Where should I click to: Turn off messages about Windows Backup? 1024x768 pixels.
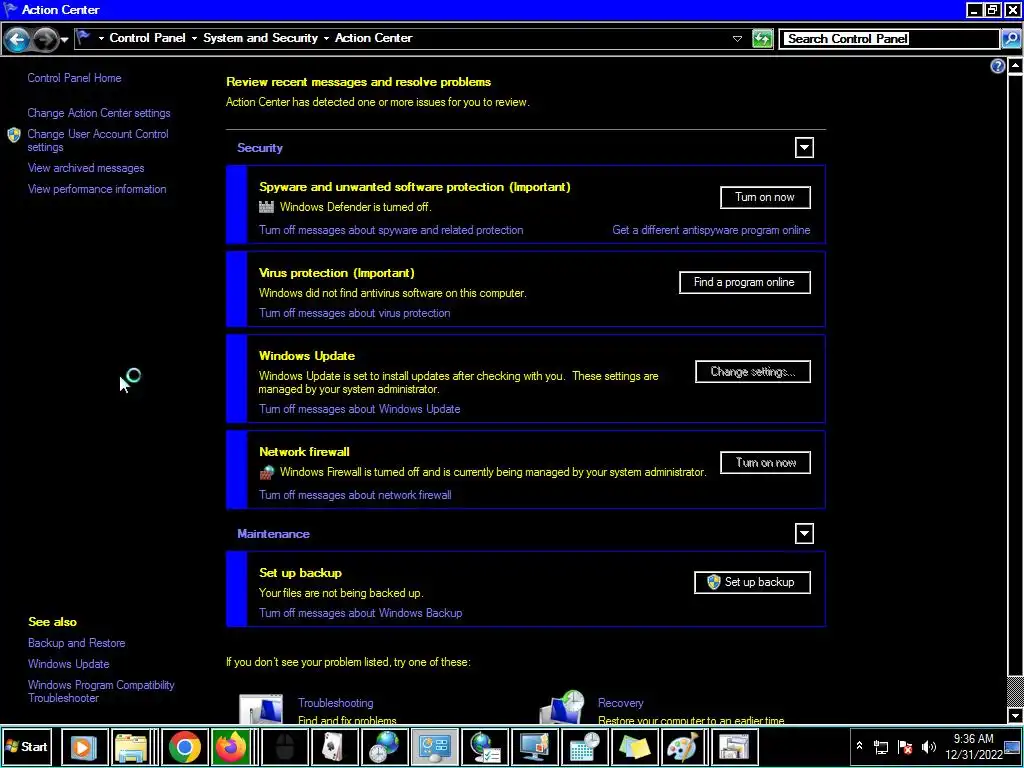click(x=360, y=613)
